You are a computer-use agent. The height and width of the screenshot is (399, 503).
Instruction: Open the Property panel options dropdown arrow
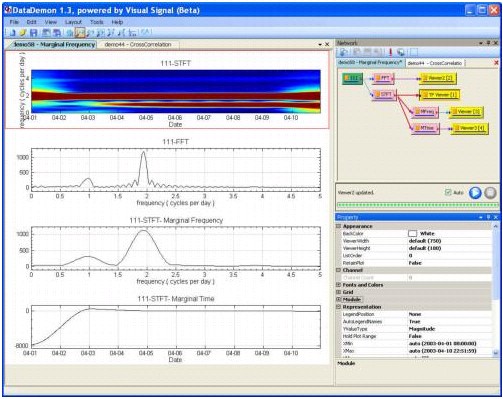coord(481,217)
